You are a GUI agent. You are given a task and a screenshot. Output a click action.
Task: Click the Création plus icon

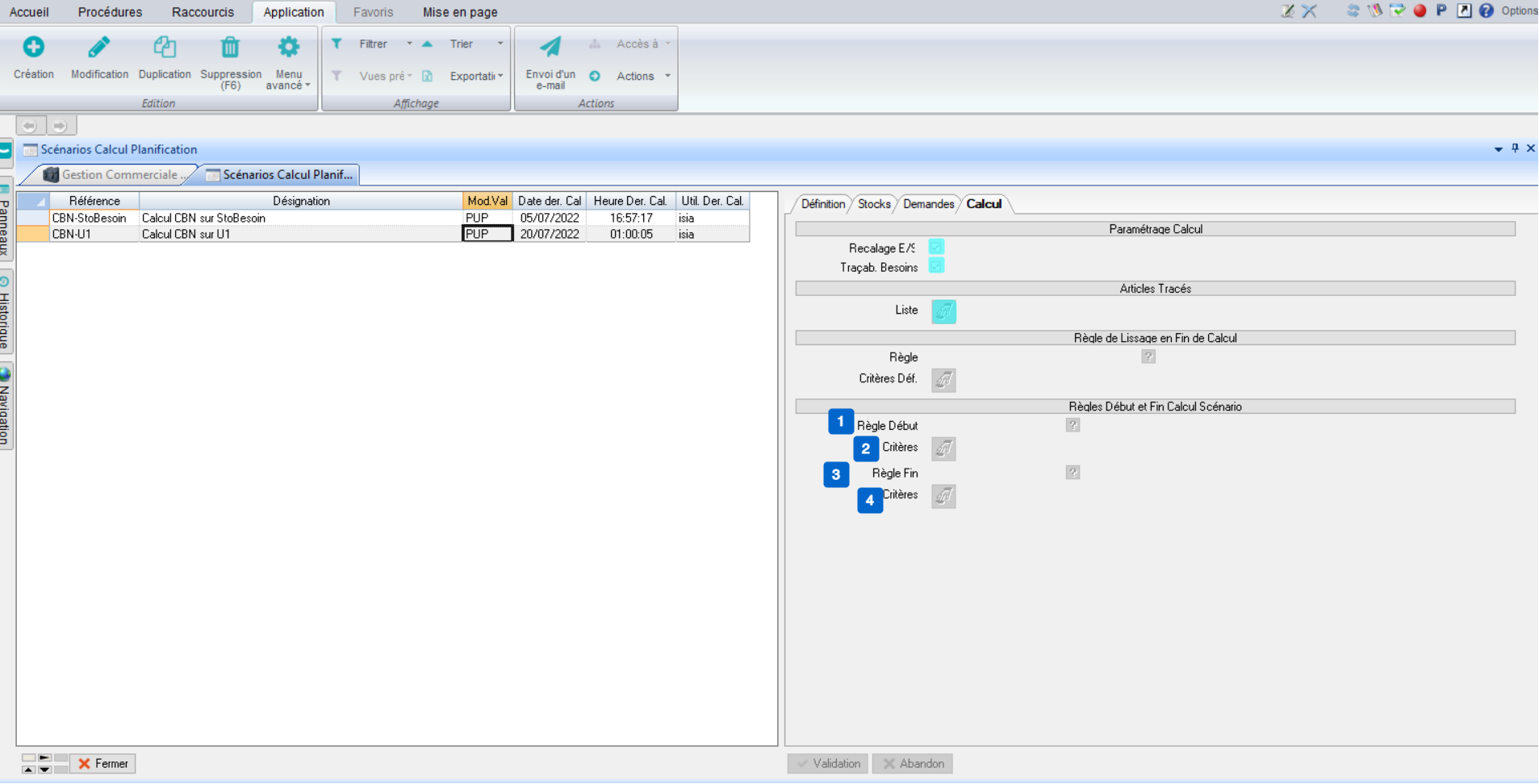(33, 48)
